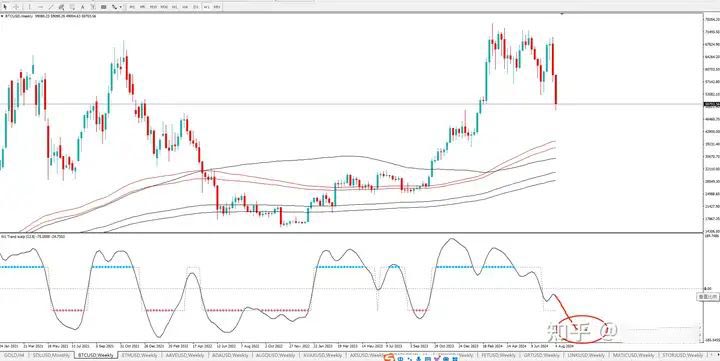The width and height of the screenshot is (720, 361).
Task: Click the 3 Sep 2023 date label
Action: click(420, 345)
